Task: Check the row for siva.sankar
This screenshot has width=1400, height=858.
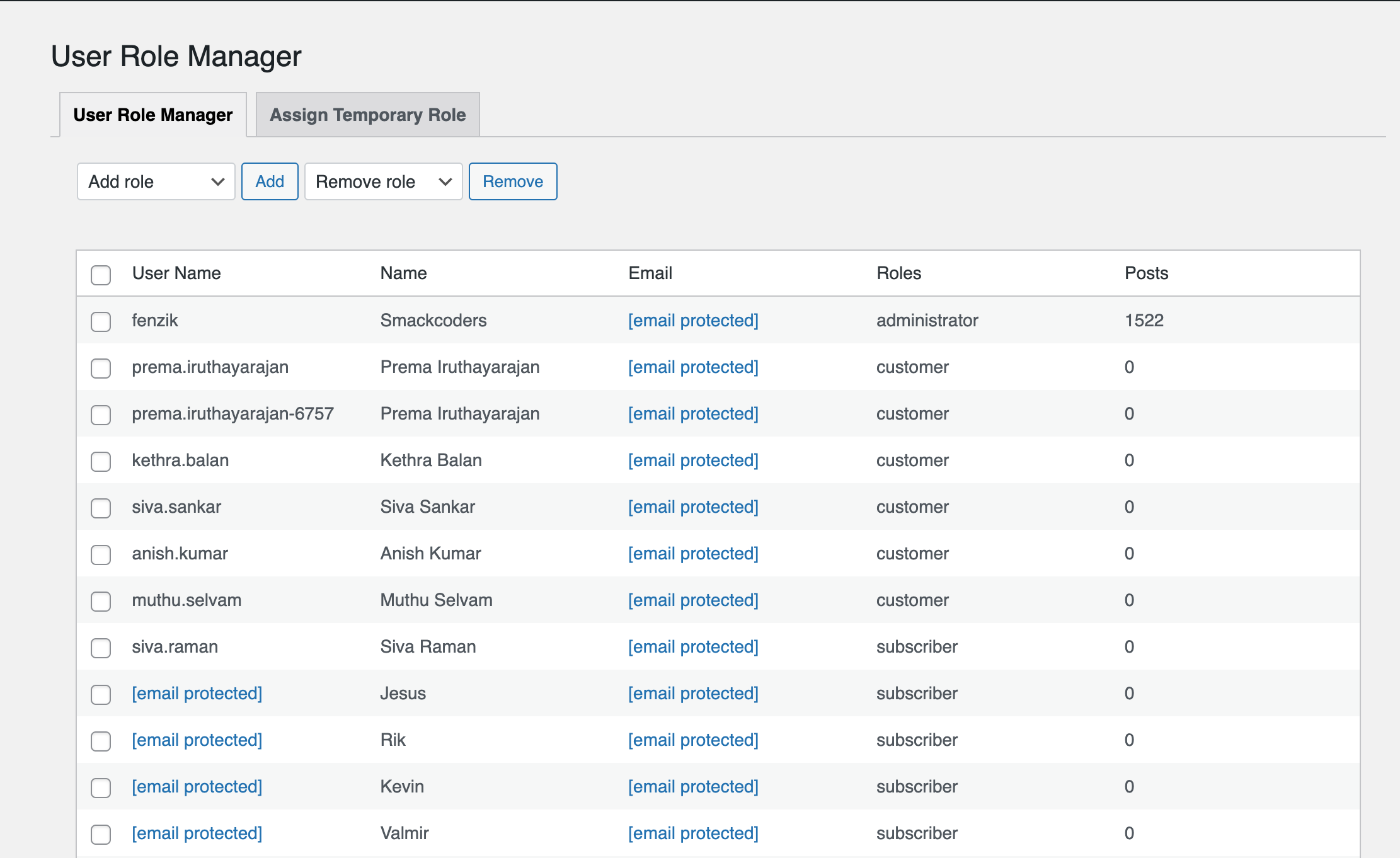Action: point(101,508)
